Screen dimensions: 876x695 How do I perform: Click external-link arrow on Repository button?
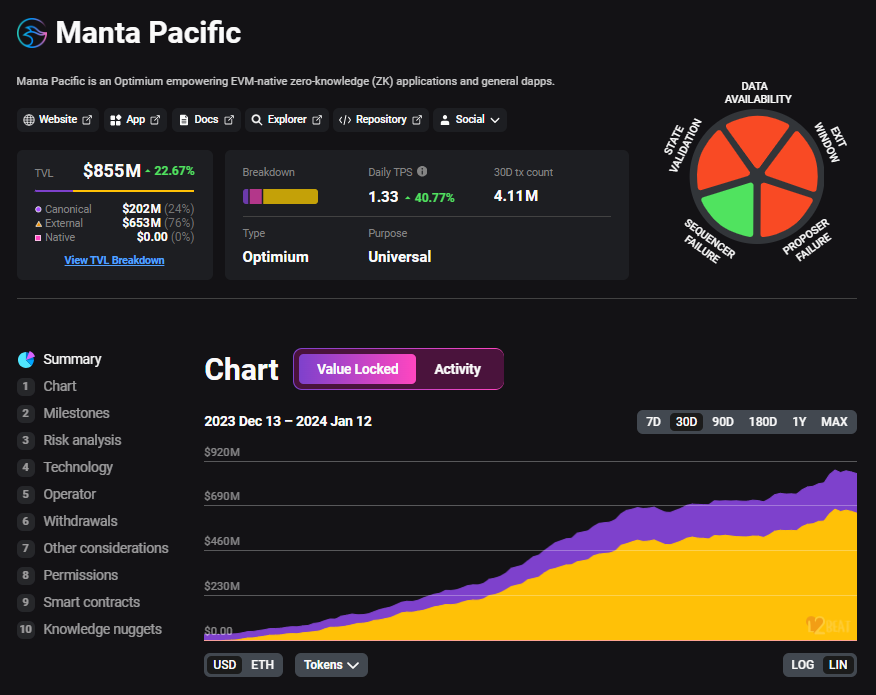tap(417, 120)
